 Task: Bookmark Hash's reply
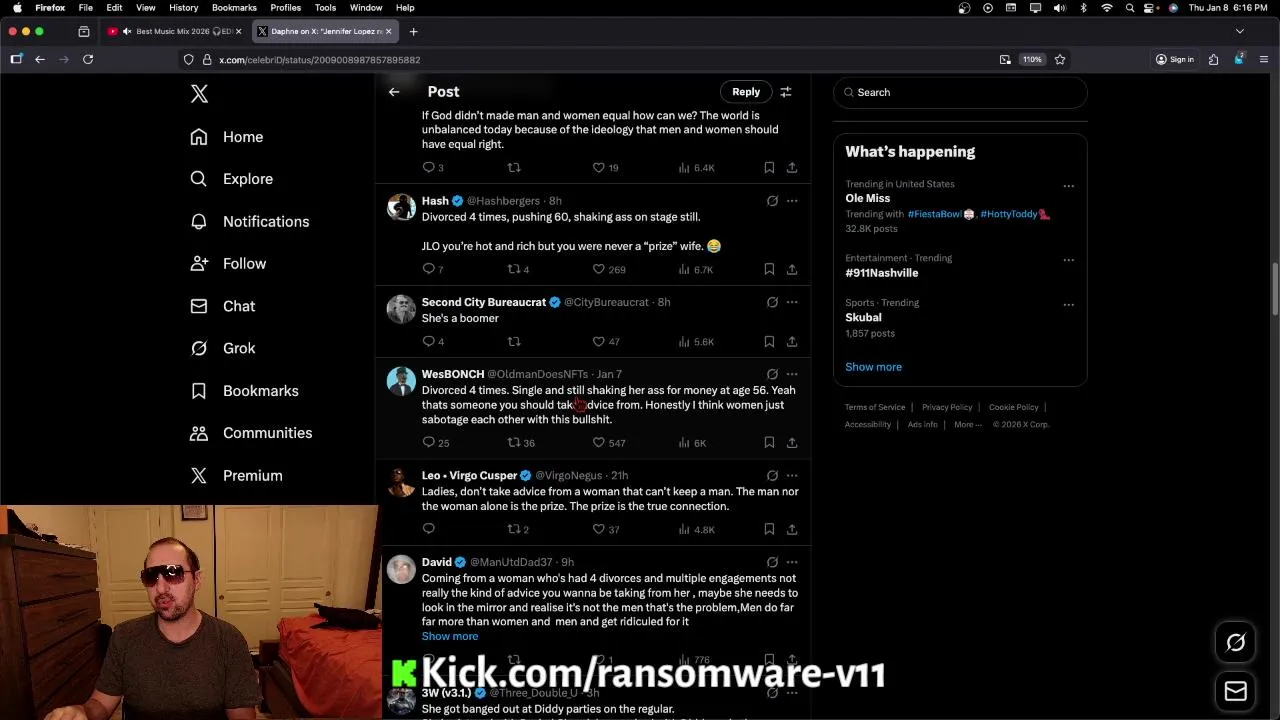pyautogui.click(x=769, y=269)
